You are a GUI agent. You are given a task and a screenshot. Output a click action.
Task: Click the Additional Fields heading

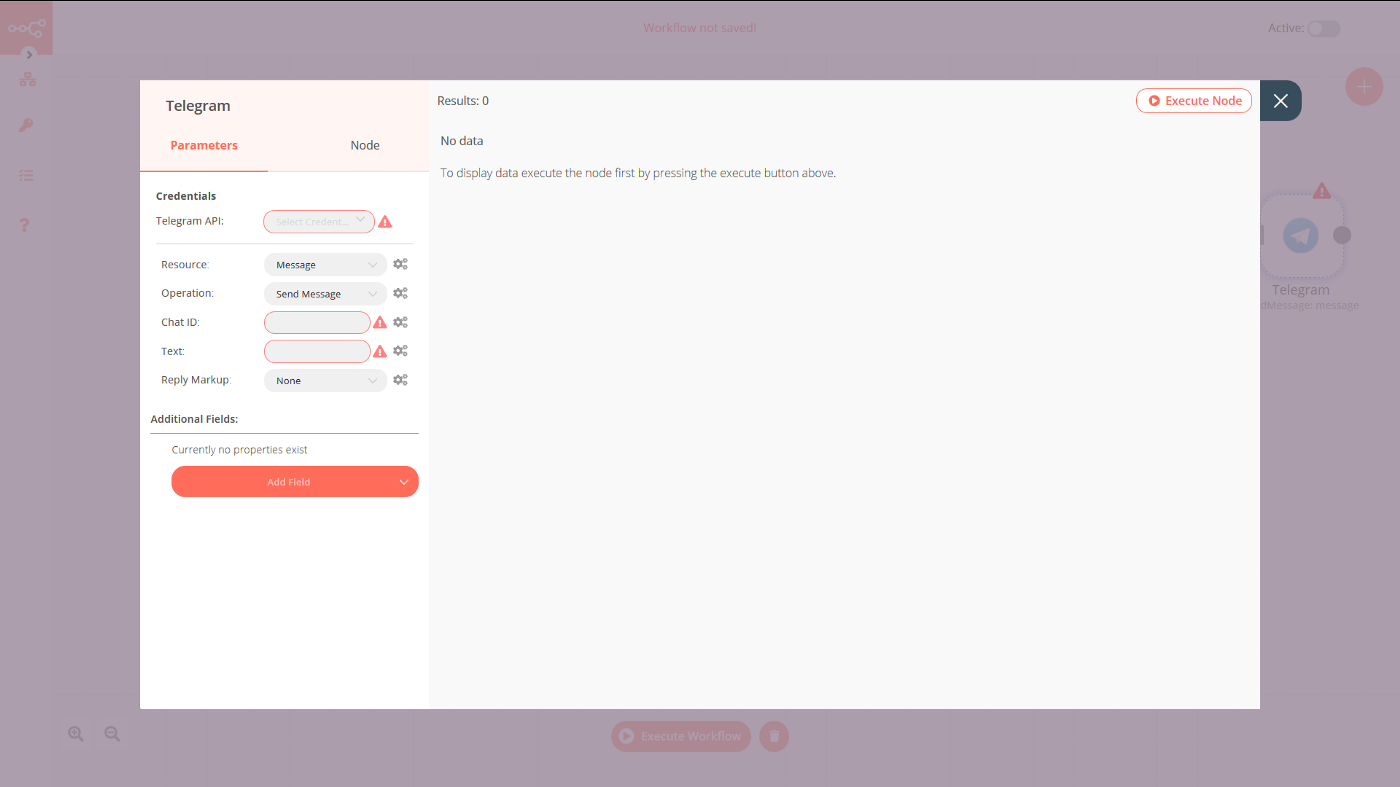tap(194, 419)
